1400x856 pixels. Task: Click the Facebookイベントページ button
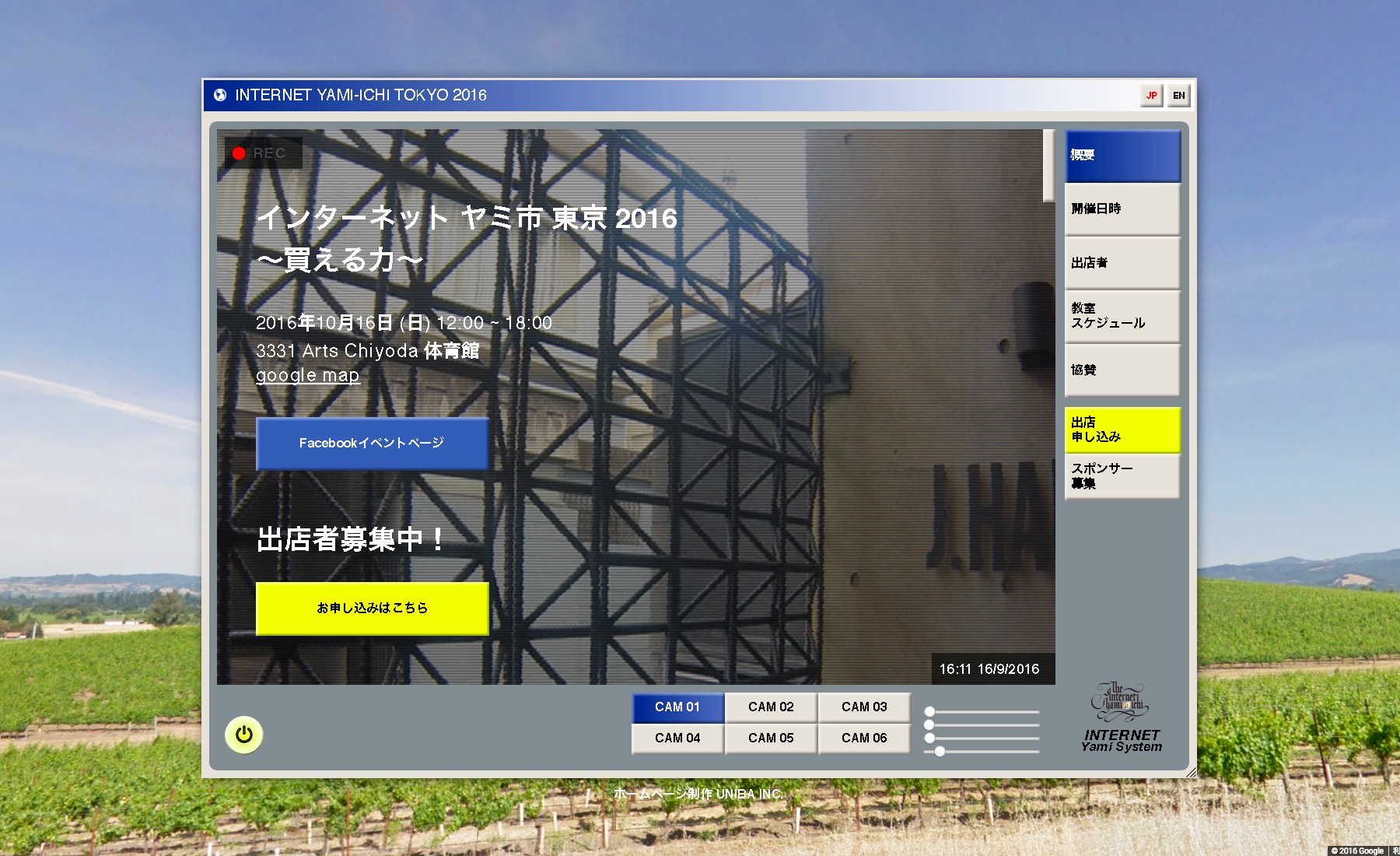coord(372,443)
